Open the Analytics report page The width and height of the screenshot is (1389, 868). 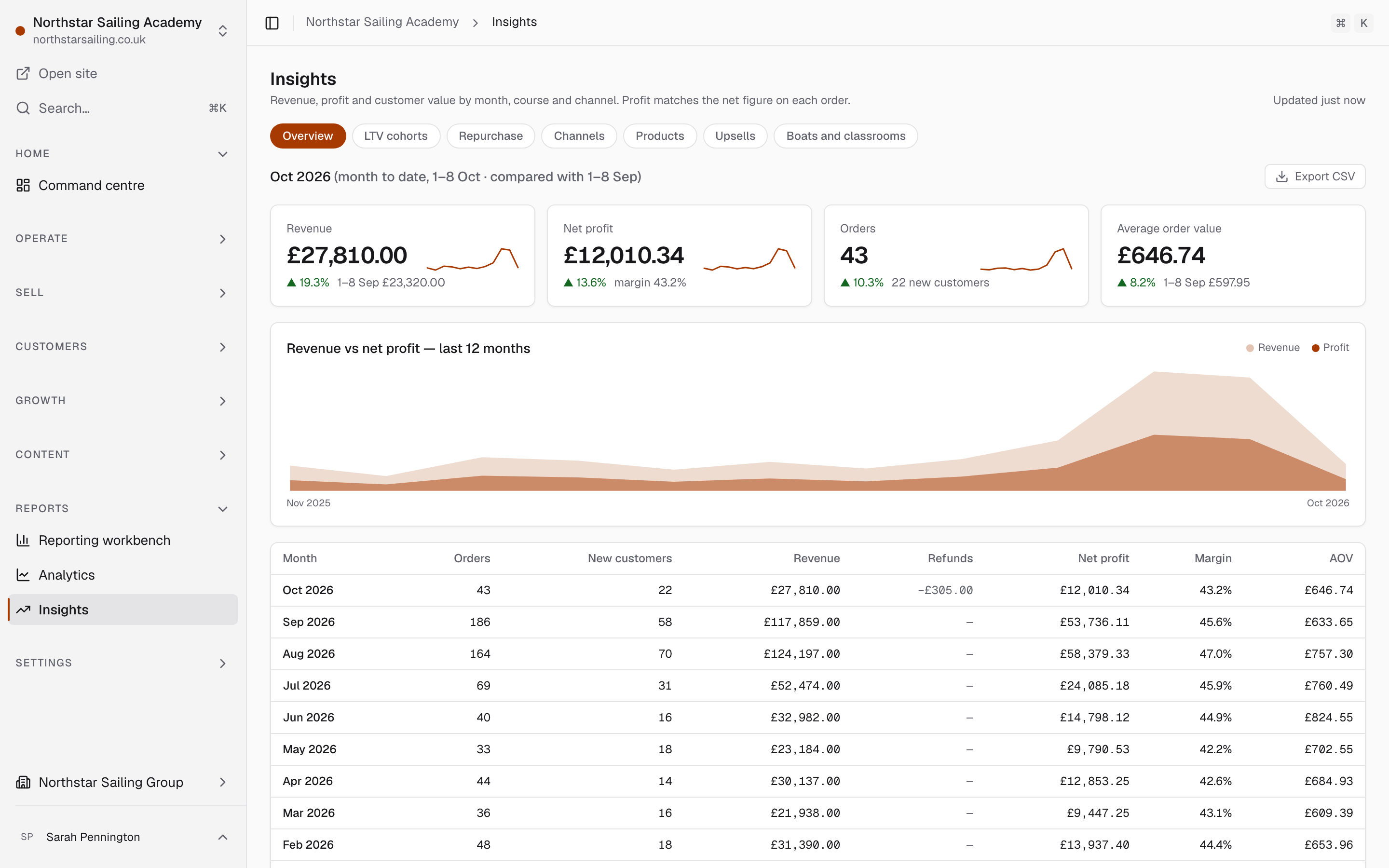point(123,575)
